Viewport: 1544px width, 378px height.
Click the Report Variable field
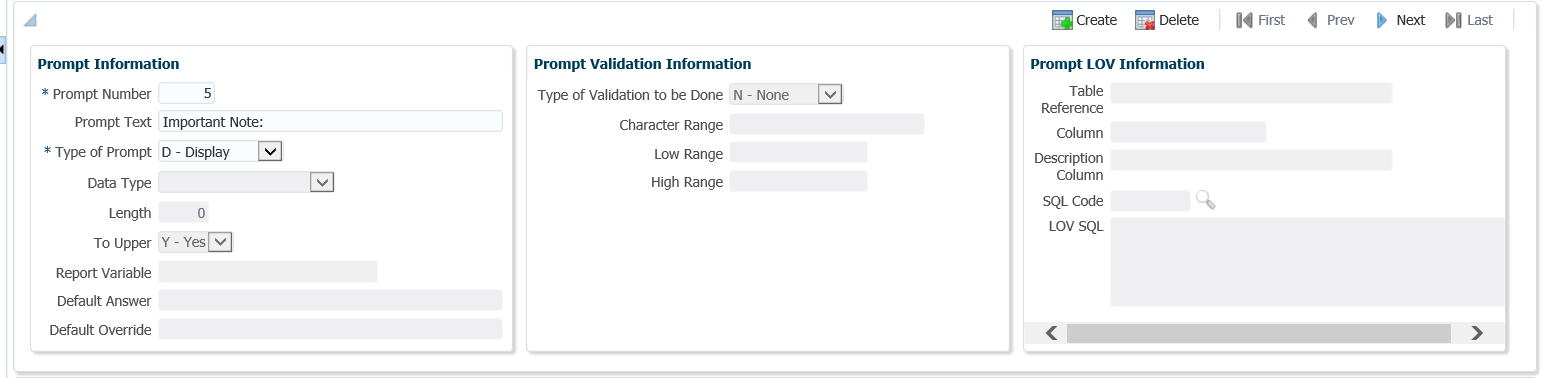(x=268, y=272)
